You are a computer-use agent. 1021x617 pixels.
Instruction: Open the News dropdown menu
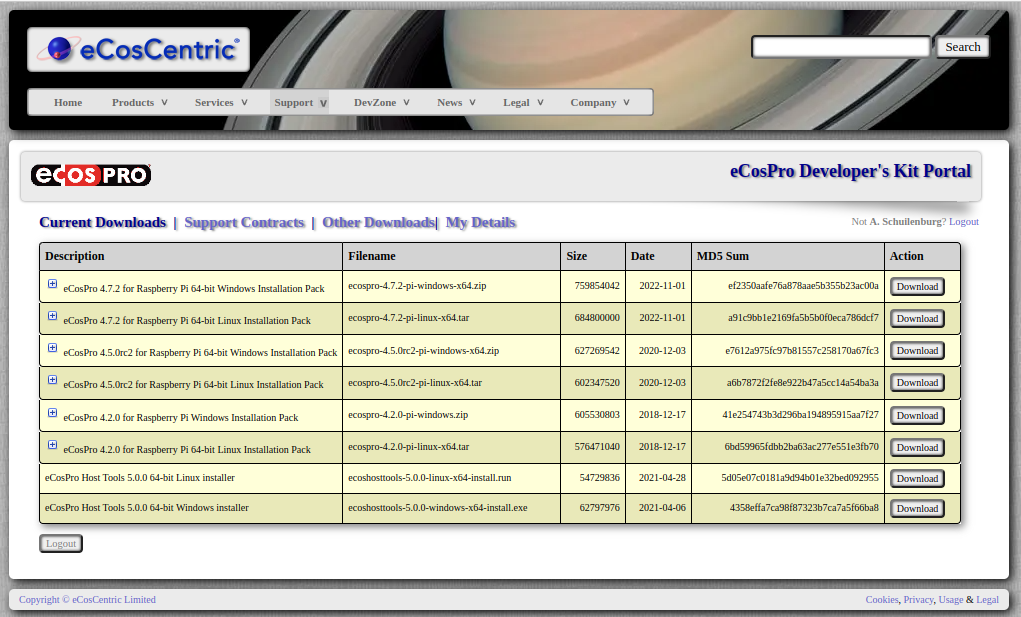coord(456,102)
